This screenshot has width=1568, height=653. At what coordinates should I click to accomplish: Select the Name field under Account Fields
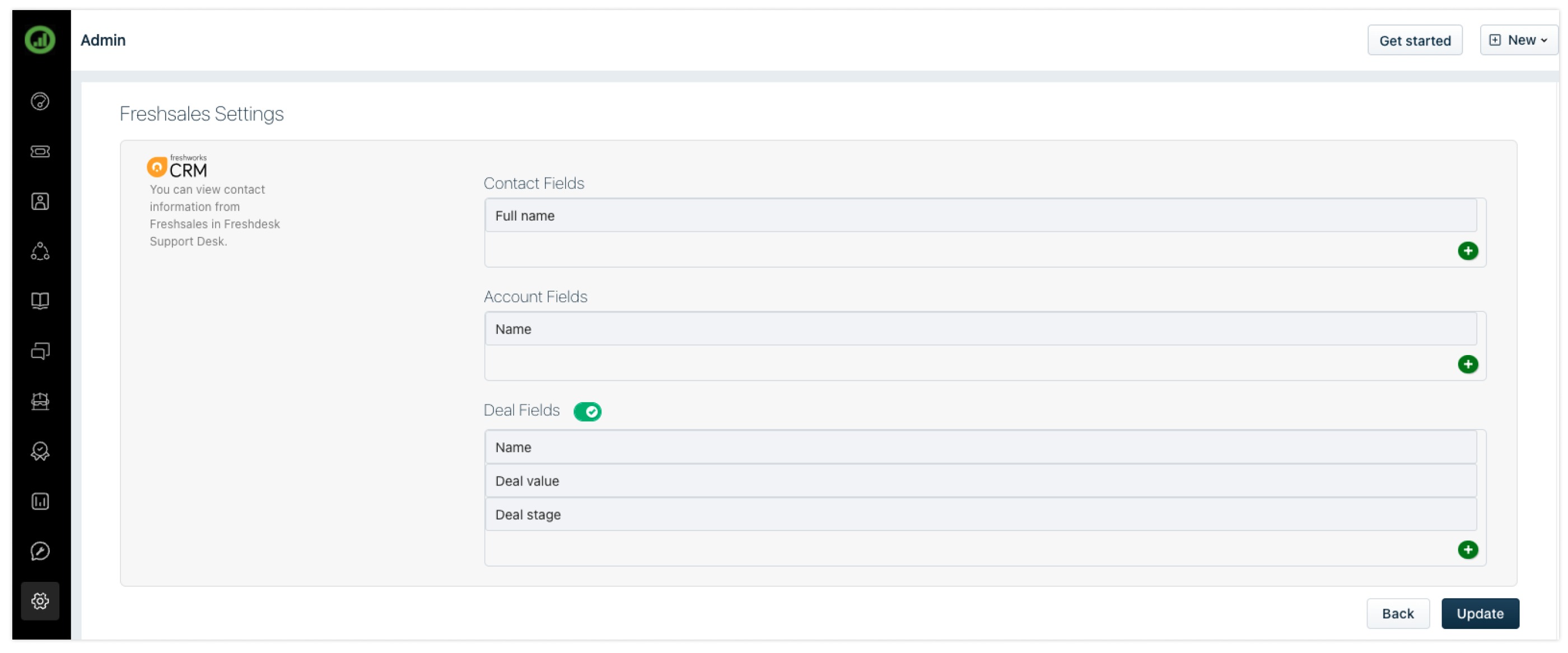pyautogui.click(x=981, y=329)
